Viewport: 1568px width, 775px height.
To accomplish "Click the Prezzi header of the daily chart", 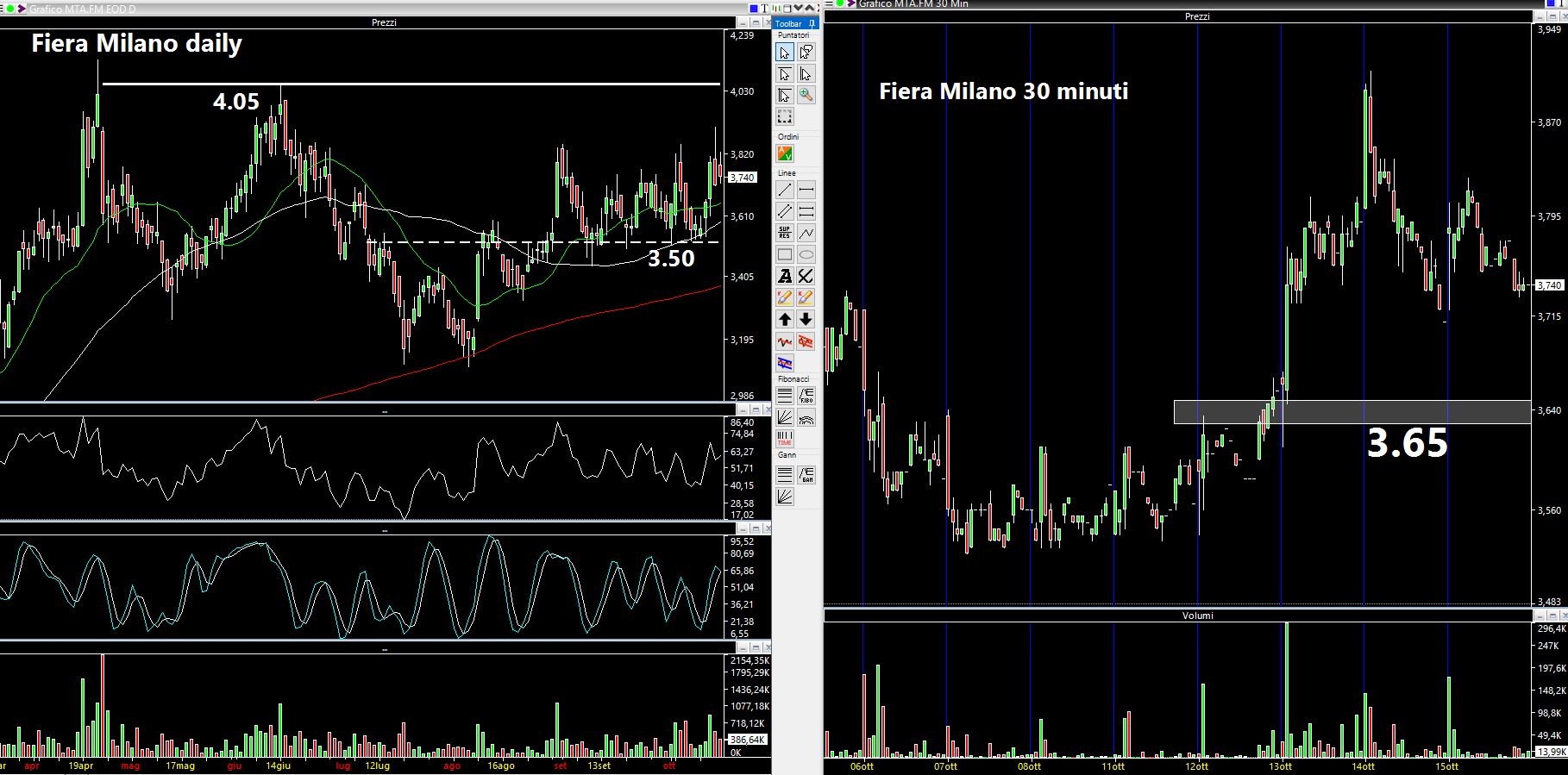I will pos(384,22).
